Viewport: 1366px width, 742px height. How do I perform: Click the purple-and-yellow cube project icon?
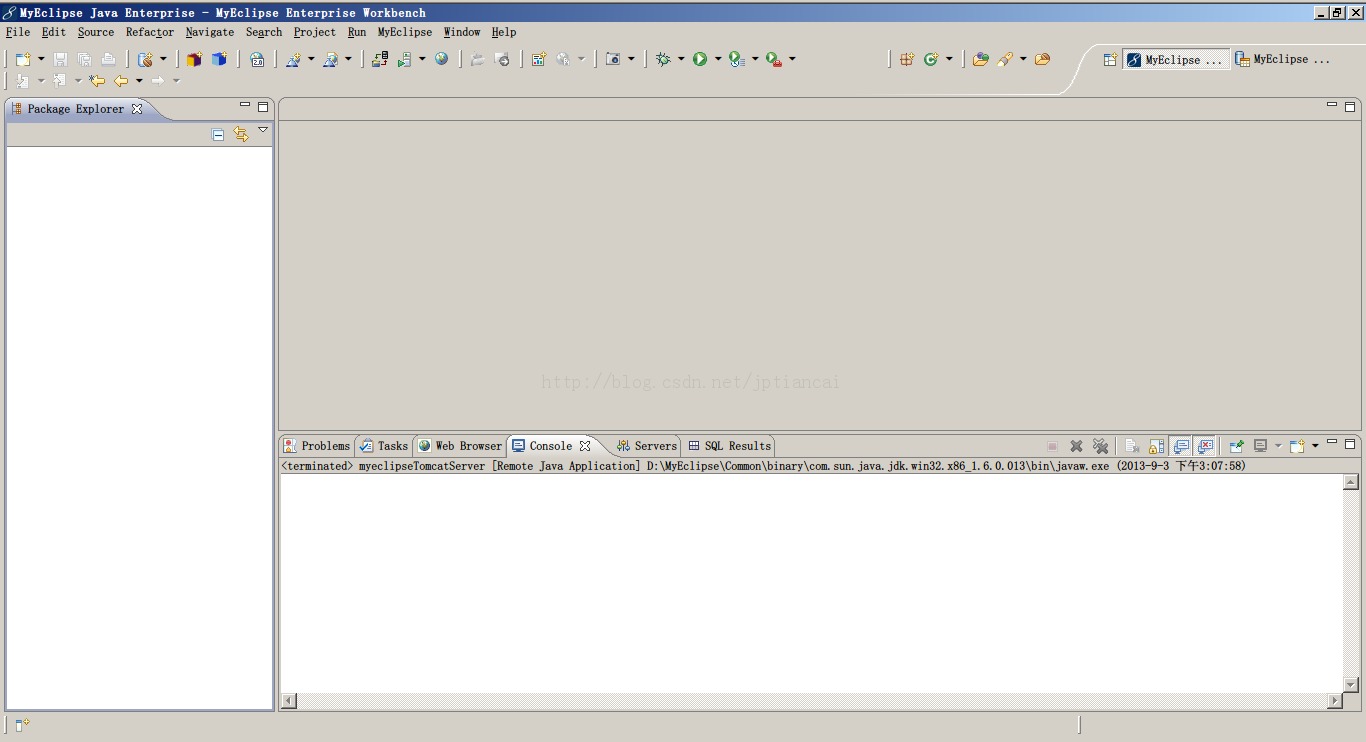click(x=194, y=59)
